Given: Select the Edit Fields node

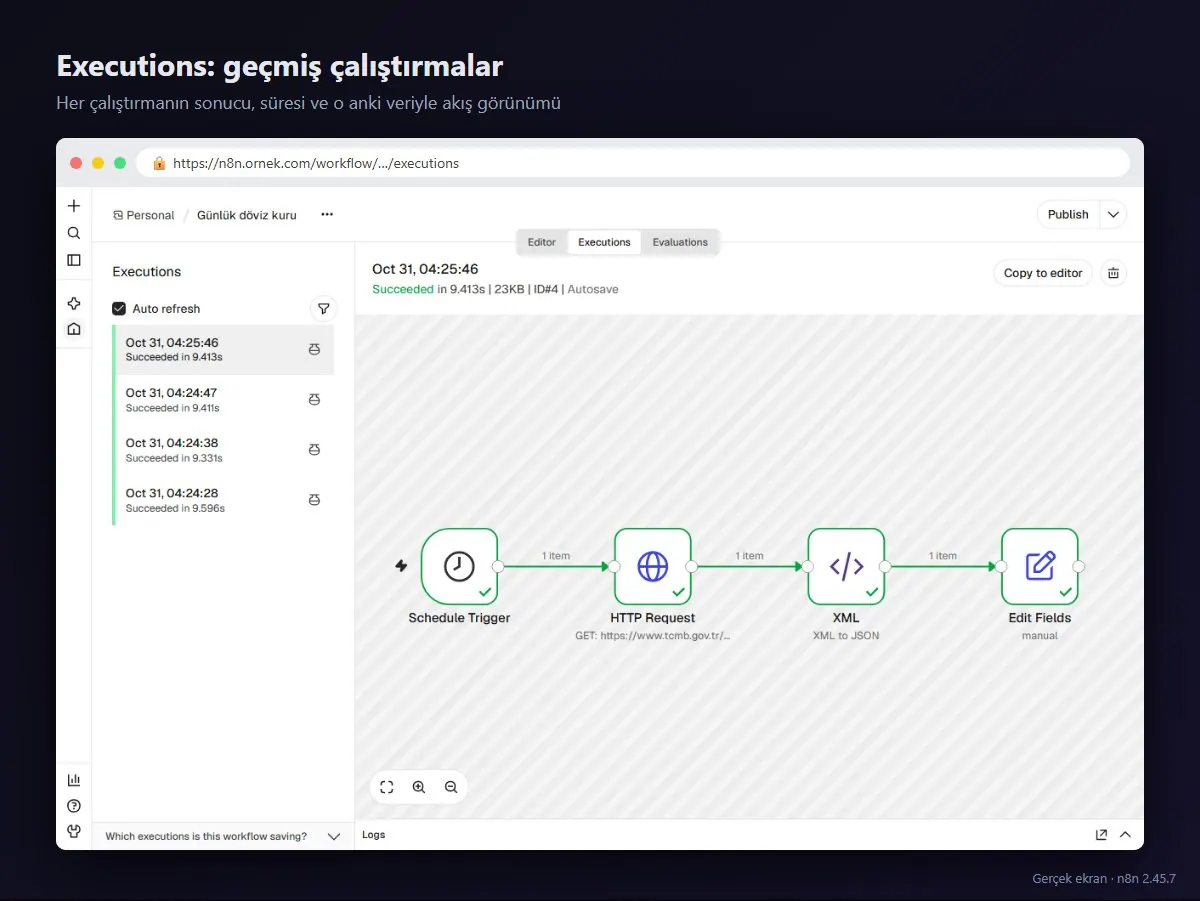Looking at the screenshot, I should point(1040,566).
